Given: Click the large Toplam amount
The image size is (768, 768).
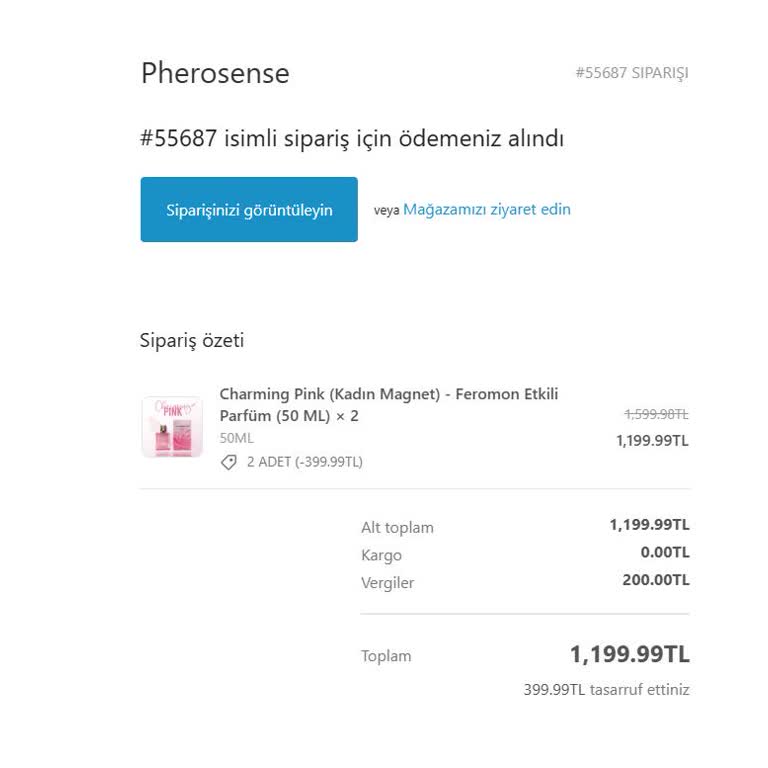Looking at the screenshot, I should point(629,655).
